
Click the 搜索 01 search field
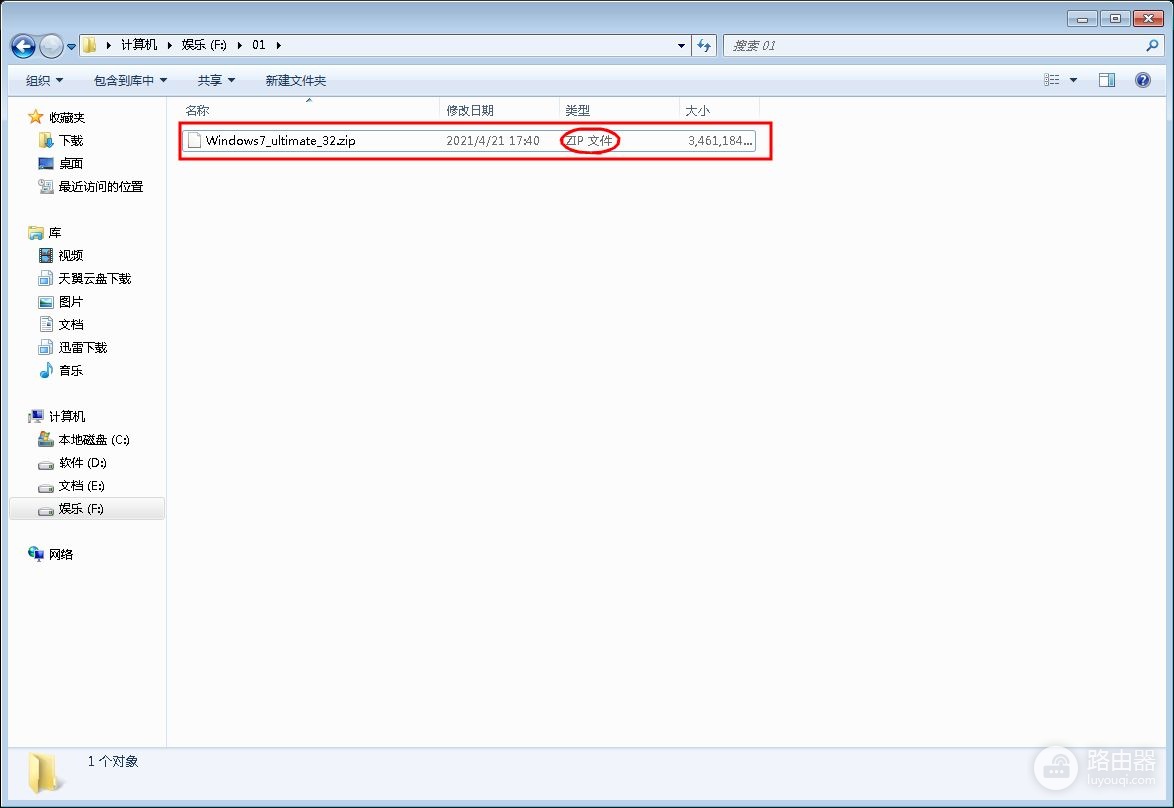pos(934,46)
